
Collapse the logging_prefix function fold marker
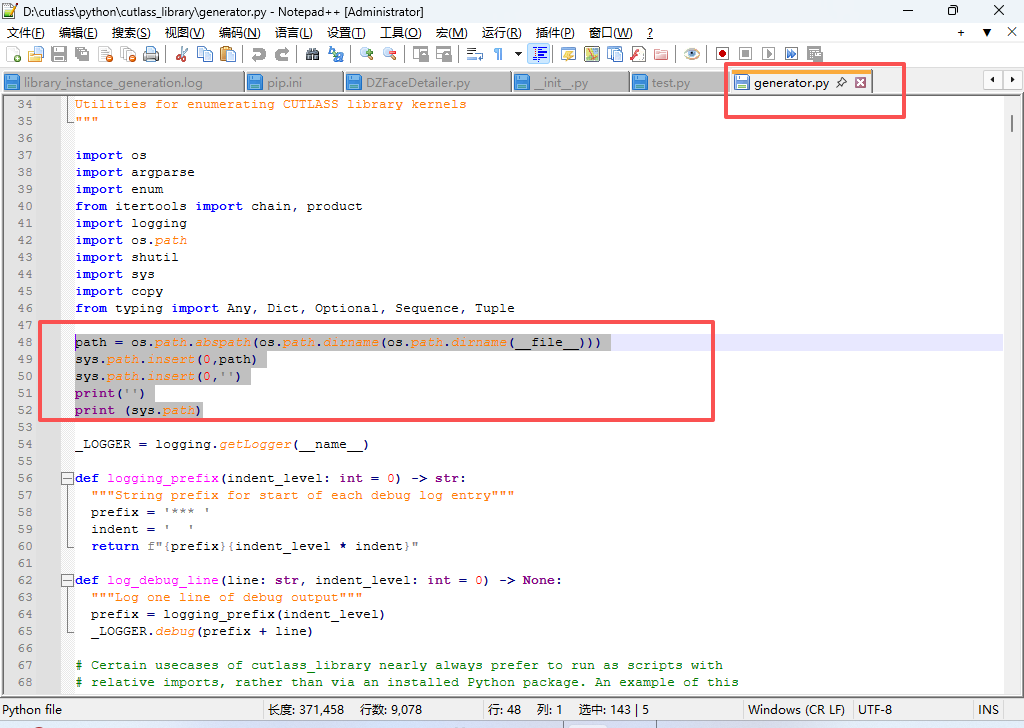point(67,479)
